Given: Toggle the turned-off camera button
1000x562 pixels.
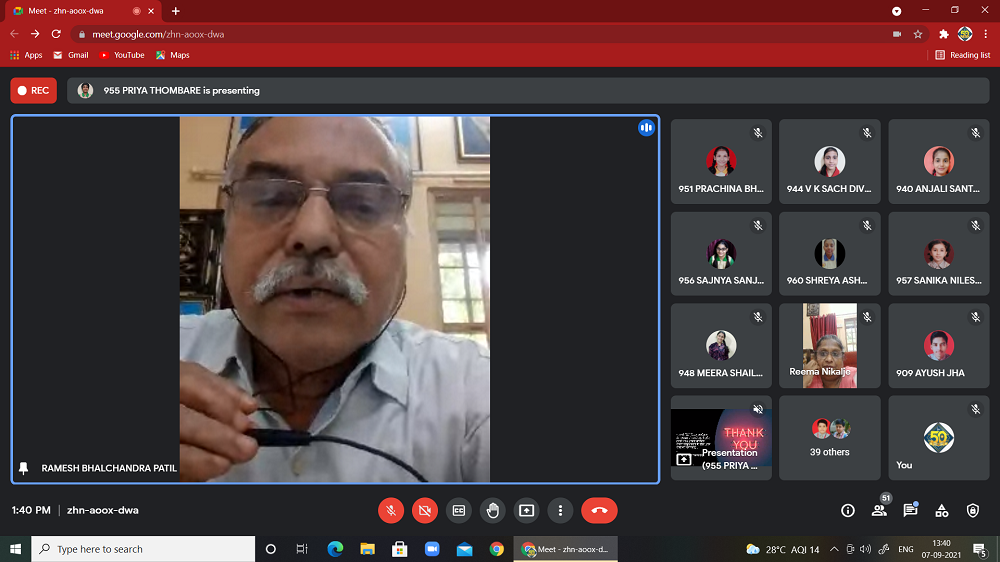Looking at the screenshot, I should pyautogui.click(x=425, y=510).
